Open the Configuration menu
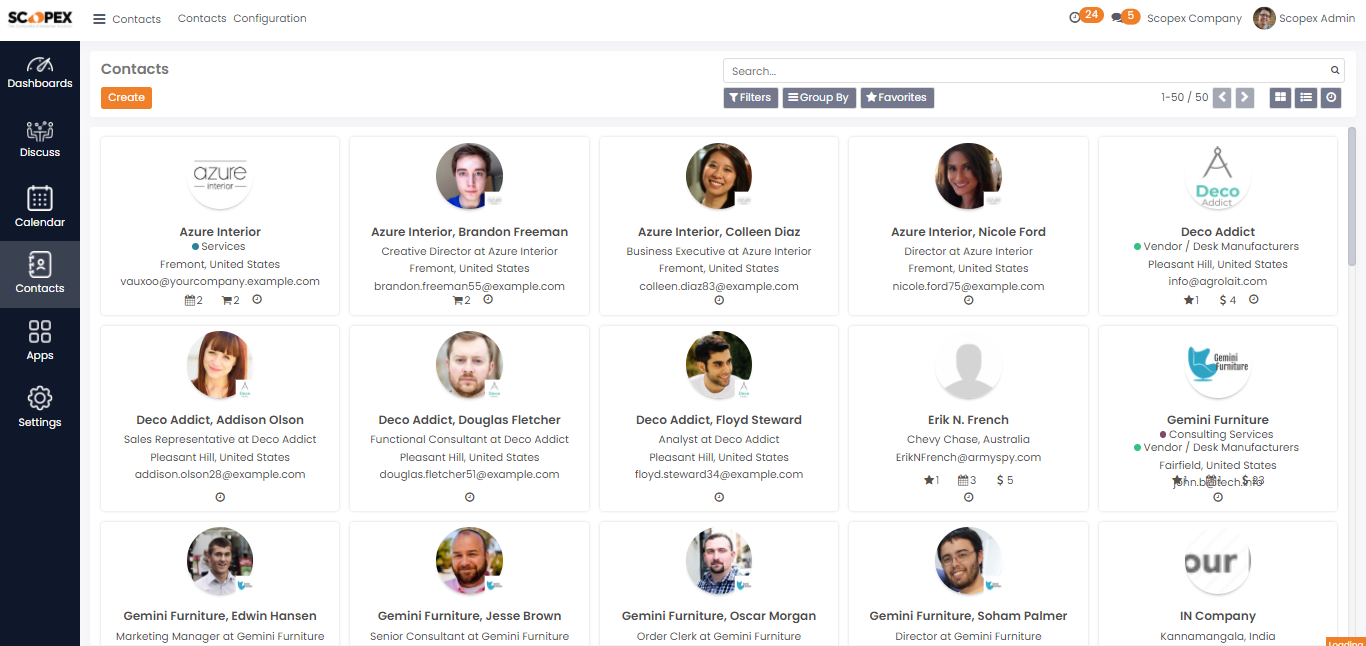 click(270, 18)
